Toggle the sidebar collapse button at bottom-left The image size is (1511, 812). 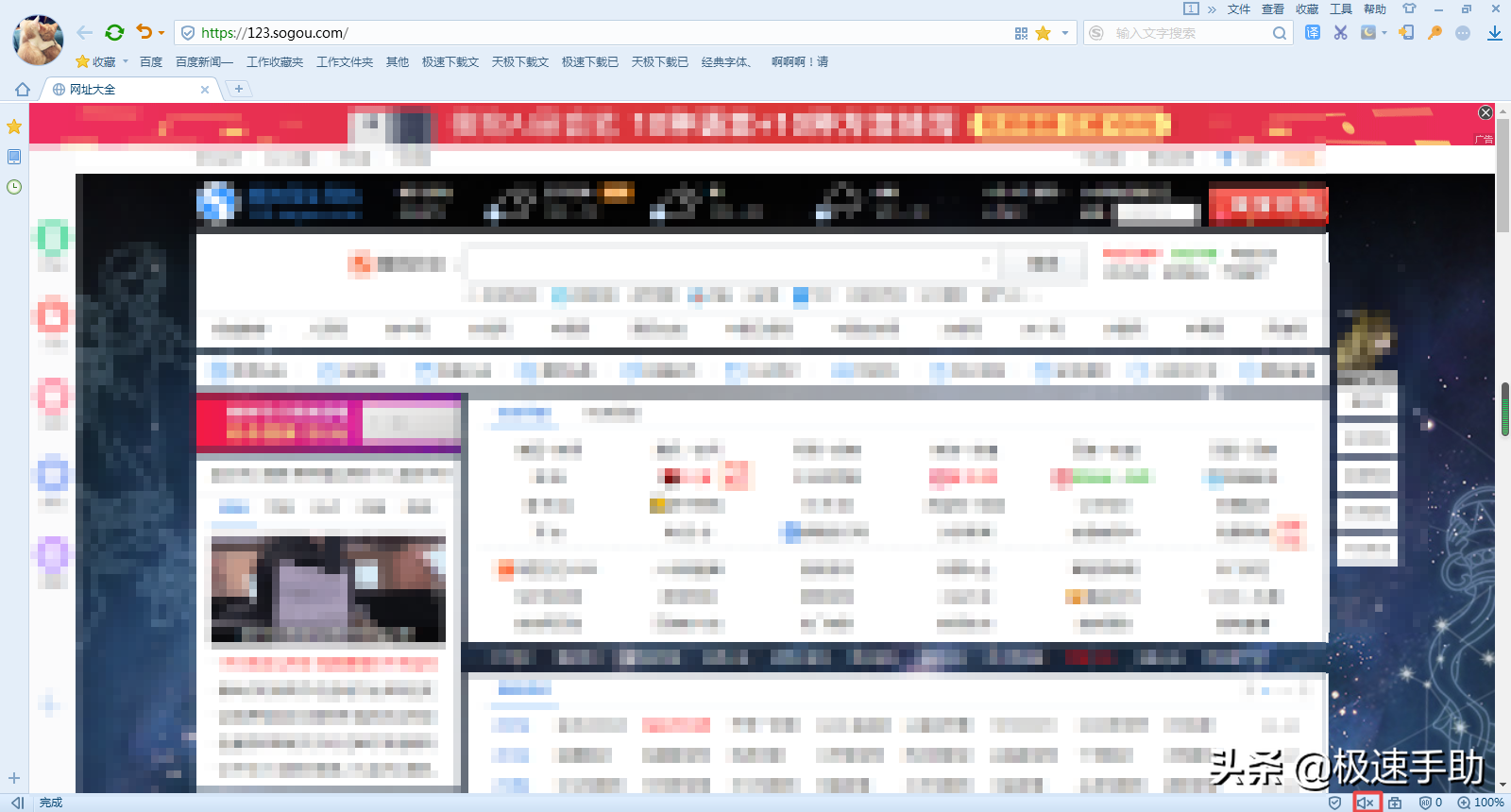pos(17,803)
